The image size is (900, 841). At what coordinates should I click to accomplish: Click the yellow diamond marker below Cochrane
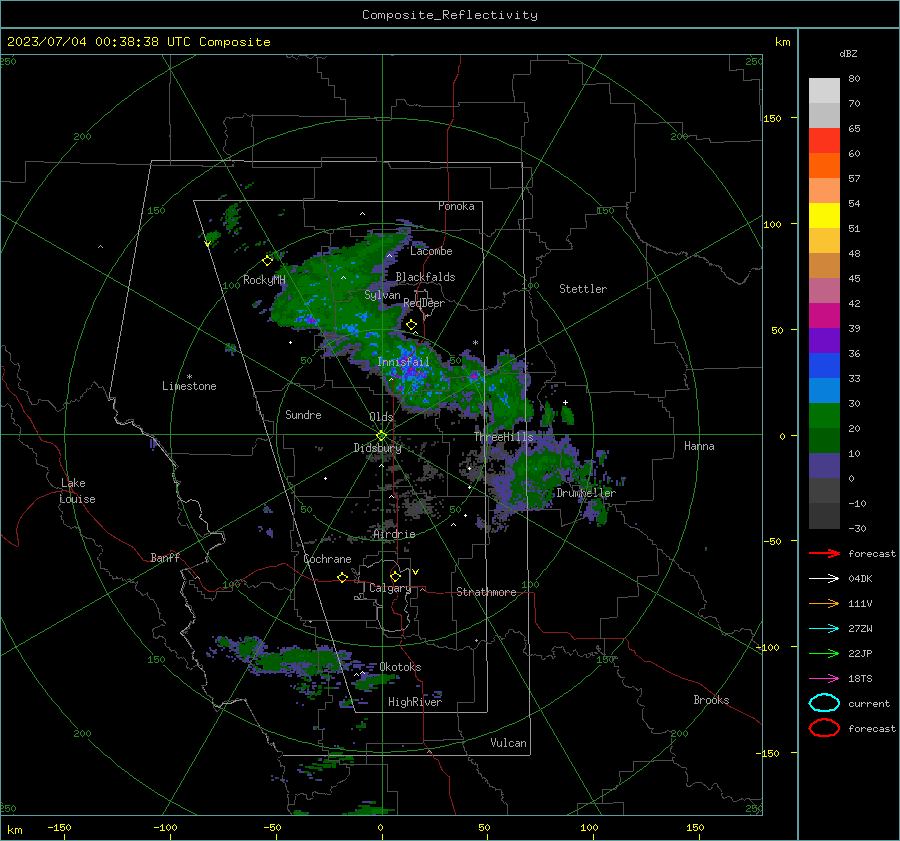[x=342, y=577]
